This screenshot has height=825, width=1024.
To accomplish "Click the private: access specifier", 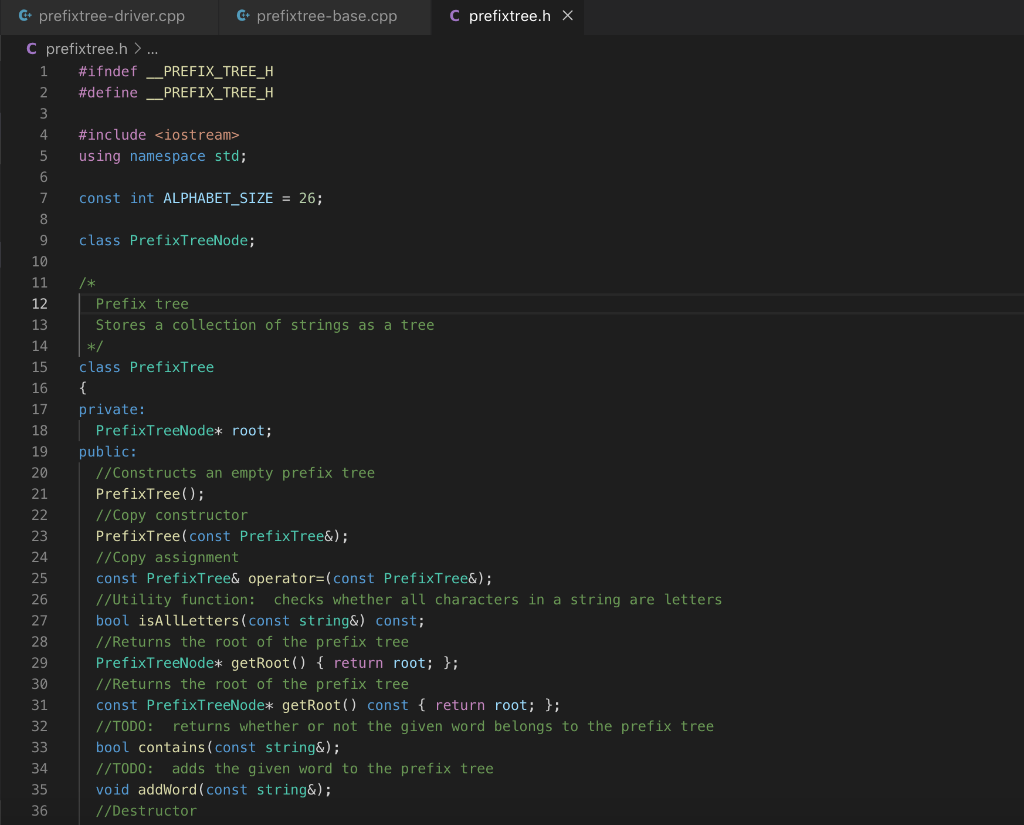I will (x=112, y=409).
